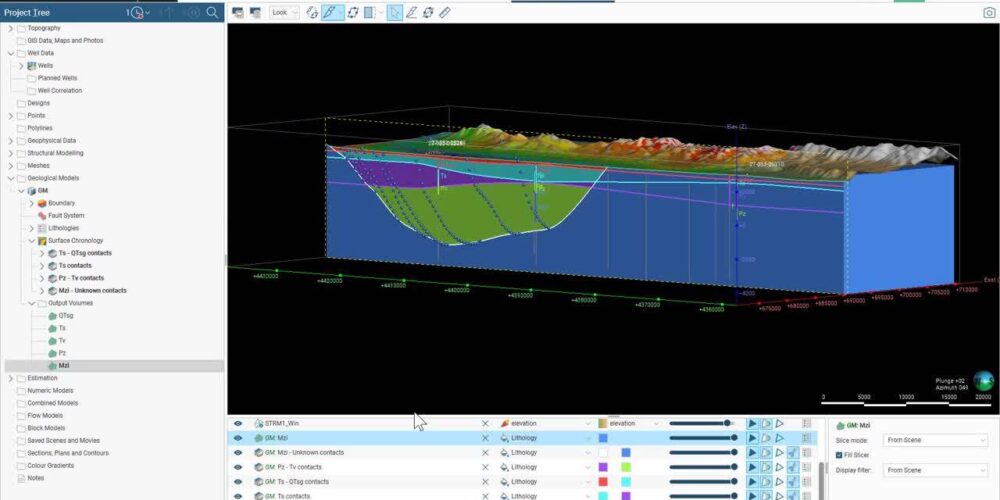Click the legend icon on GM: Mzl row
This screenshot has height=500, width=1000.
(807, 438)
